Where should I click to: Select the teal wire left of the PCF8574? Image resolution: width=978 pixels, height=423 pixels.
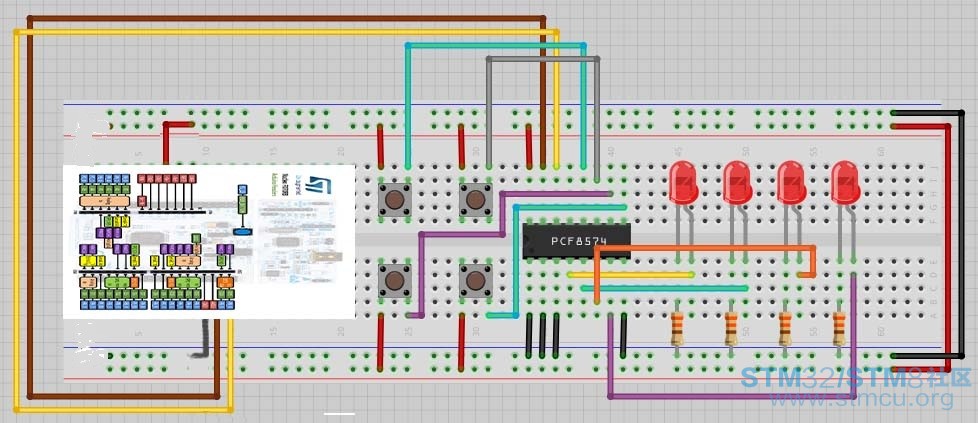click(x=515, y=262)
